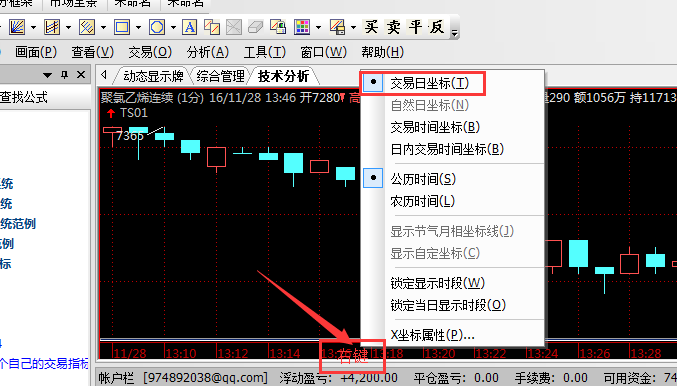Click the lock drawing objects icon

(278, 27)
